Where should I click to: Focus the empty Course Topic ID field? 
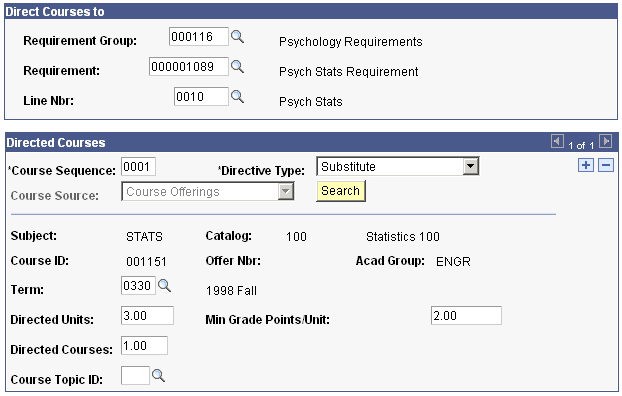[x=135, y=375]
